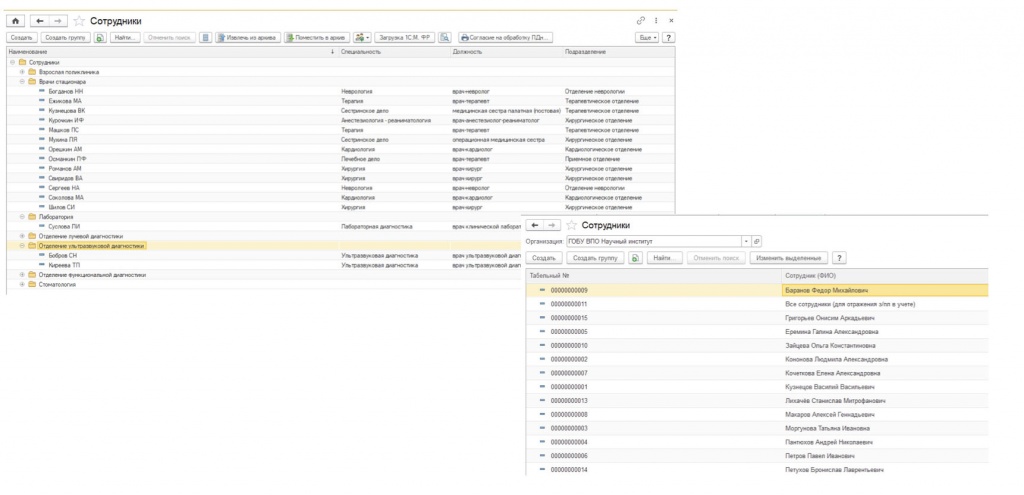This screenshot has width=1024, height=495.
Task: Switch list view mode icon before Извлечь из архива
Action: pos(206,38)
